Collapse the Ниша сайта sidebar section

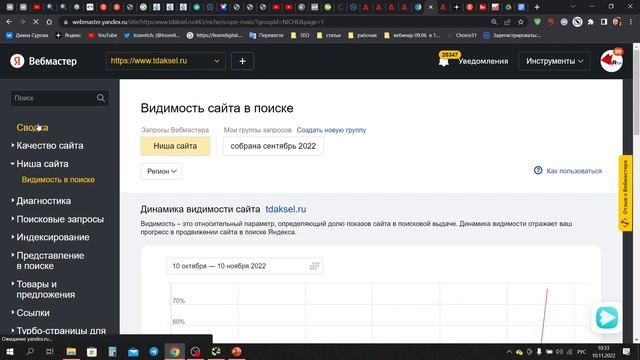[x=42, y=164]
